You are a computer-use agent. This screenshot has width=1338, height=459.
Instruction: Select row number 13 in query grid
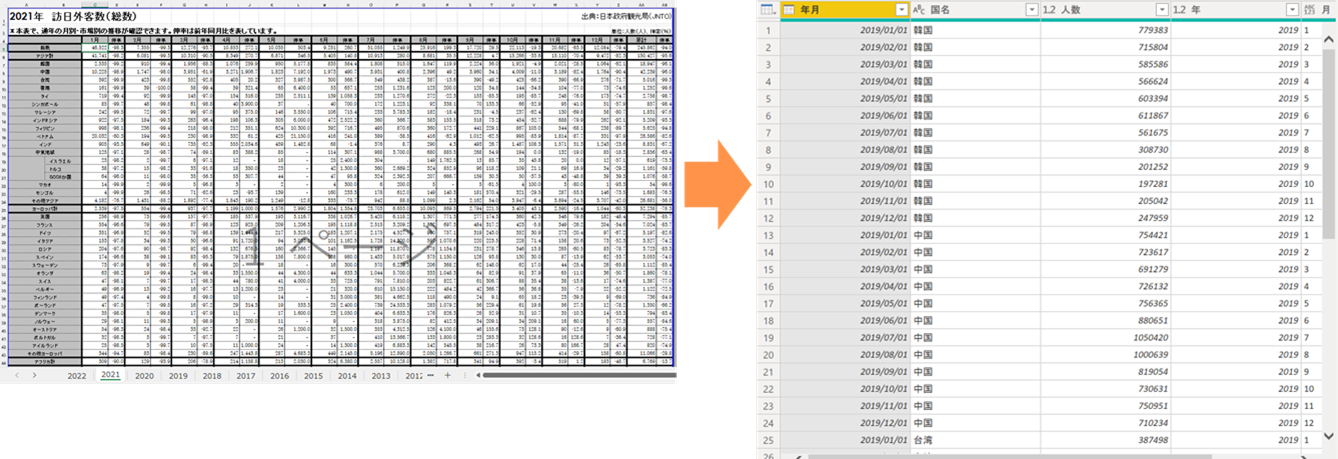[x=769, y=236]
